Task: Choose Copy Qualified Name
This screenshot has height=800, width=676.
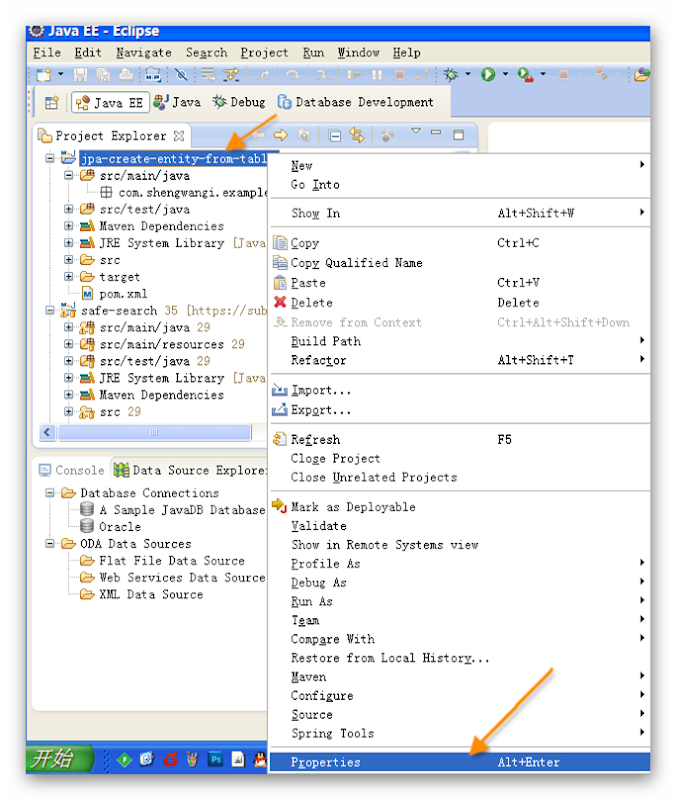Action: (460, 263)
